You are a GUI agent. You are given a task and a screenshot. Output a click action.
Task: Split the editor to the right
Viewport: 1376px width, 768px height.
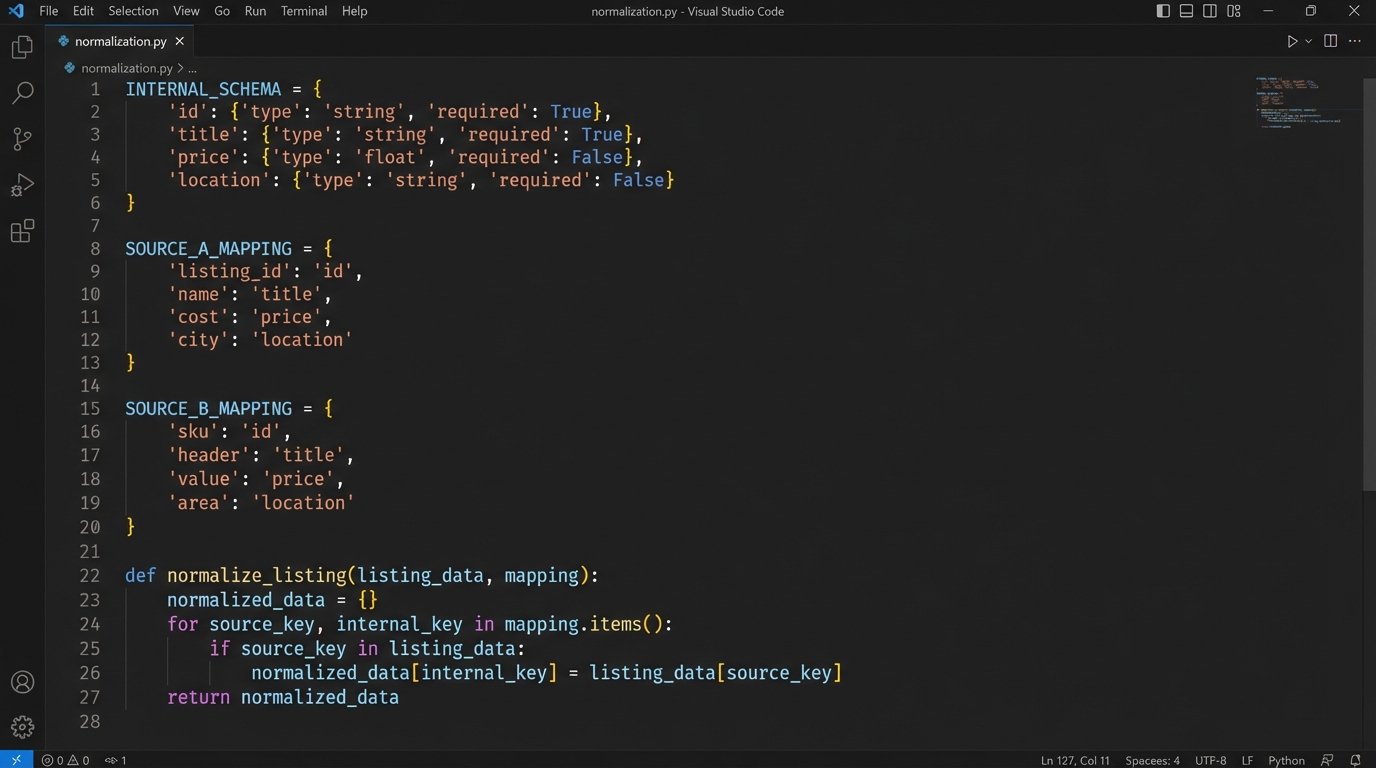[x=1330, y=40]
